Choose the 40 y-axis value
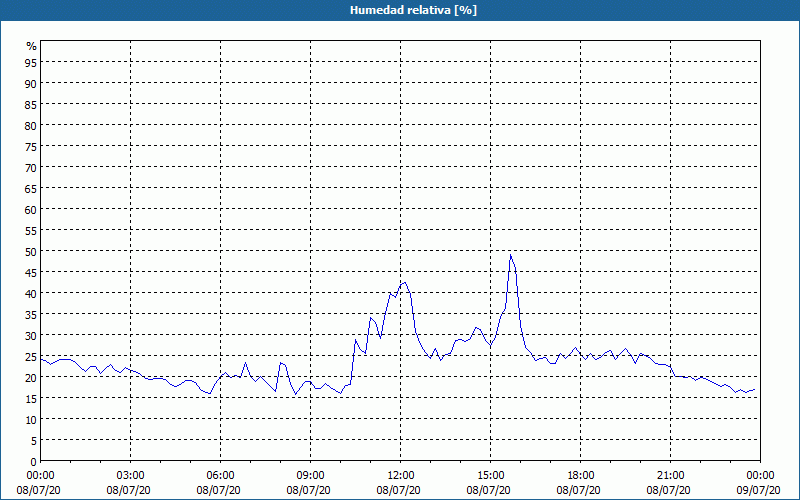The height and width of the screenshot is (500, 800). click(31, 293)
